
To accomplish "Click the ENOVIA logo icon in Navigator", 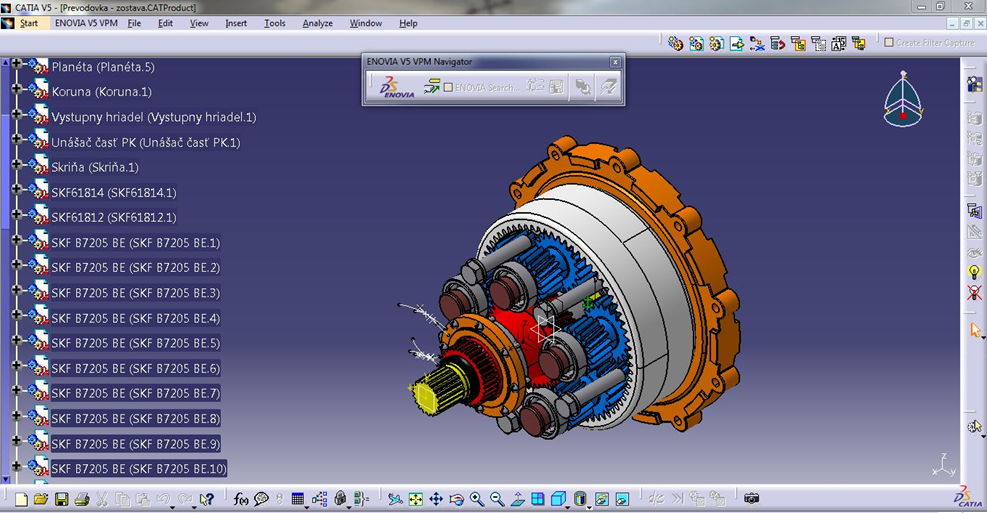I will click(397, 88).
